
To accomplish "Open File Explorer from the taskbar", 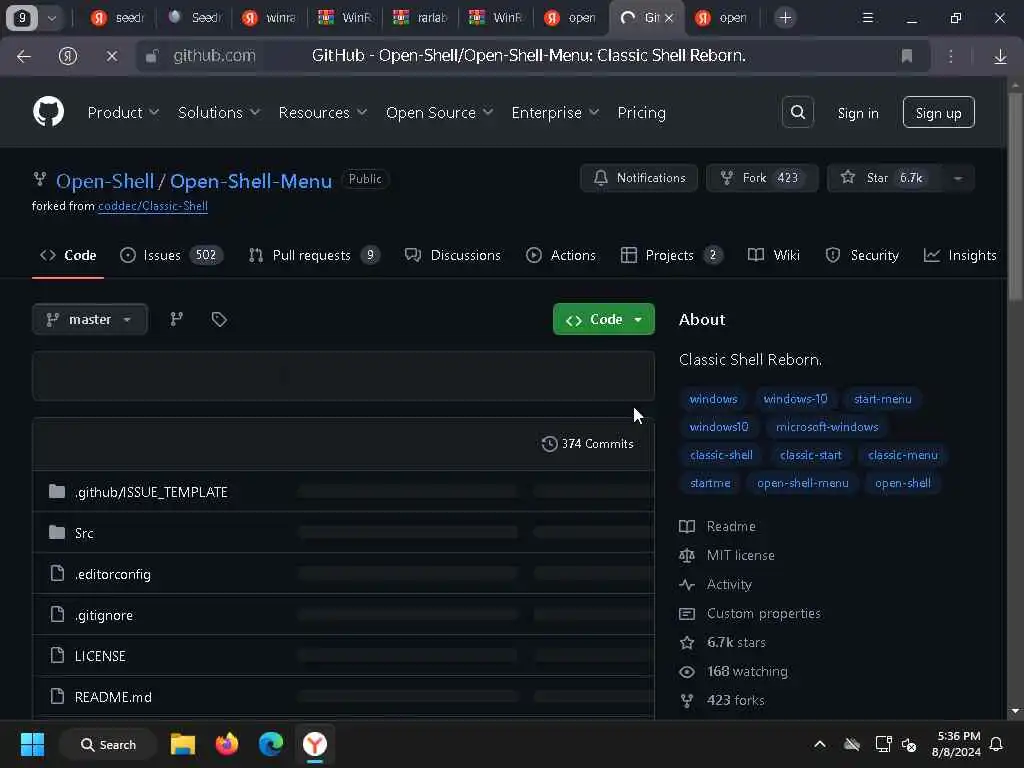I will tap(183, 744).
